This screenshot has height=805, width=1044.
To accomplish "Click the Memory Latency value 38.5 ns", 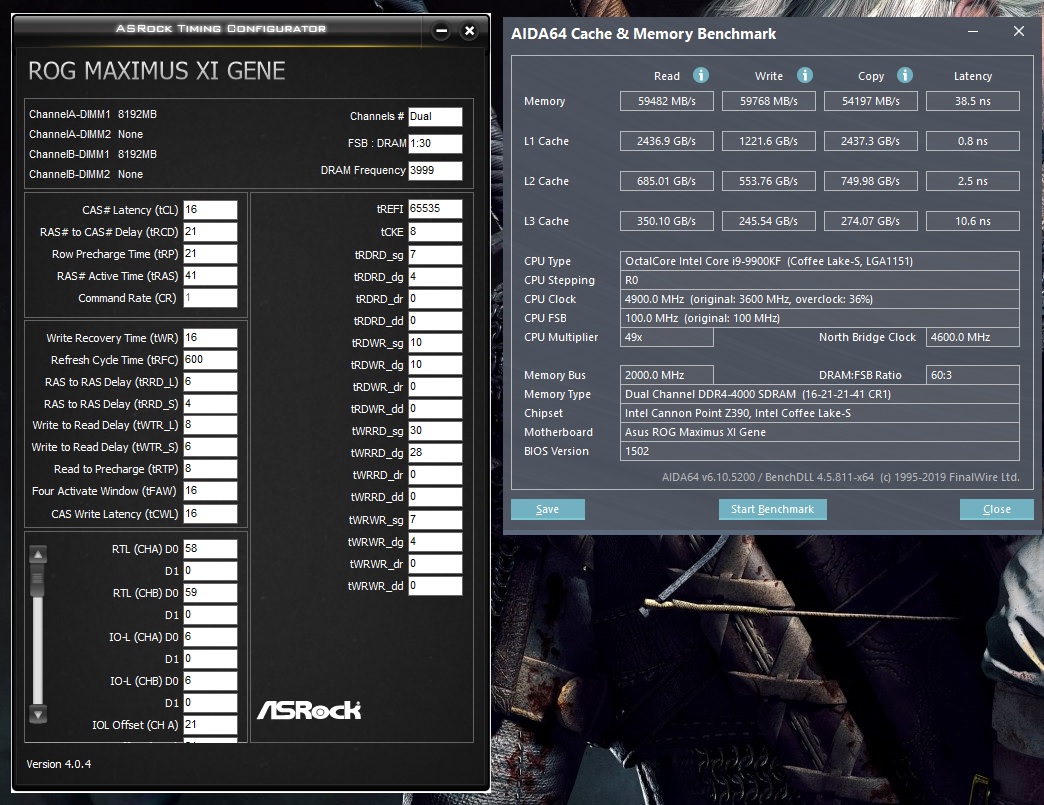I will (973, 101).
